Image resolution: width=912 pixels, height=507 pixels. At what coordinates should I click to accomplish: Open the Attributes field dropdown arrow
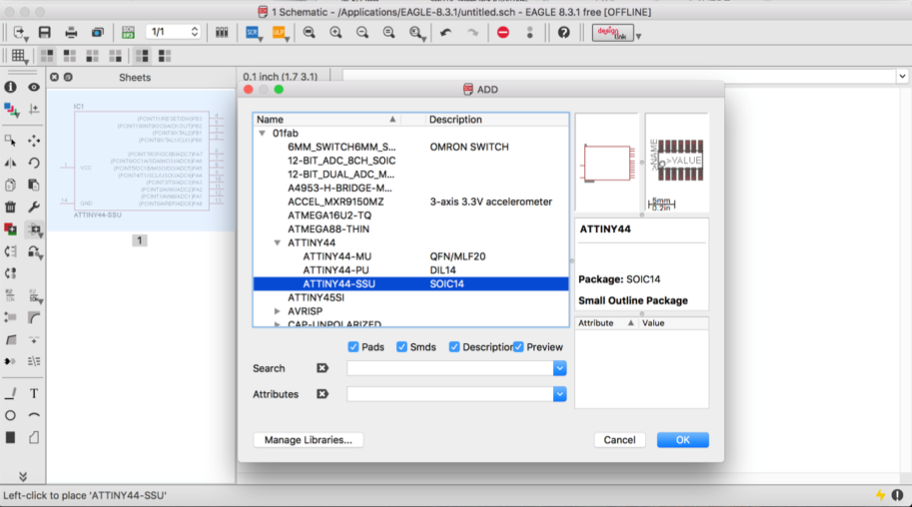tap(560, 394)
